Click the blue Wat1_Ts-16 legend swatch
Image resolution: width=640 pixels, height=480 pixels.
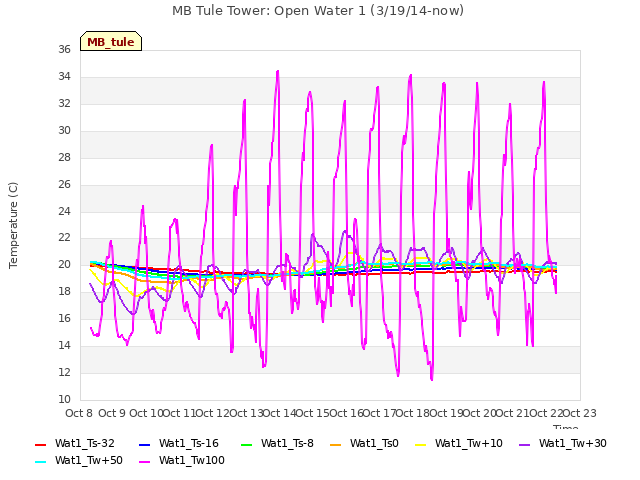[x=144, y=444]
